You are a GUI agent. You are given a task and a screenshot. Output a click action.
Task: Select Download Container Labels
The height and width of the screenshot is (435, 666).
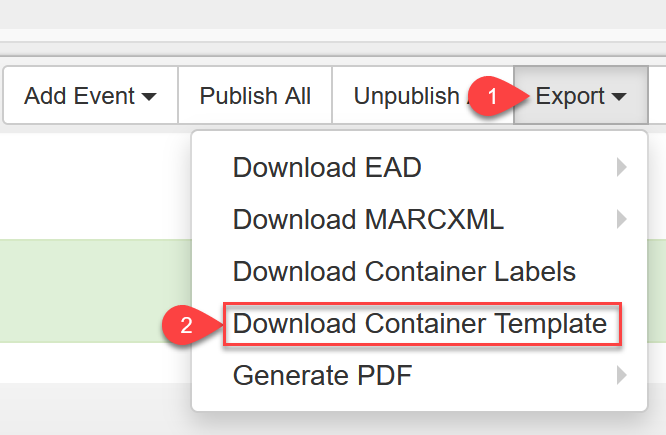click(404, 271)
